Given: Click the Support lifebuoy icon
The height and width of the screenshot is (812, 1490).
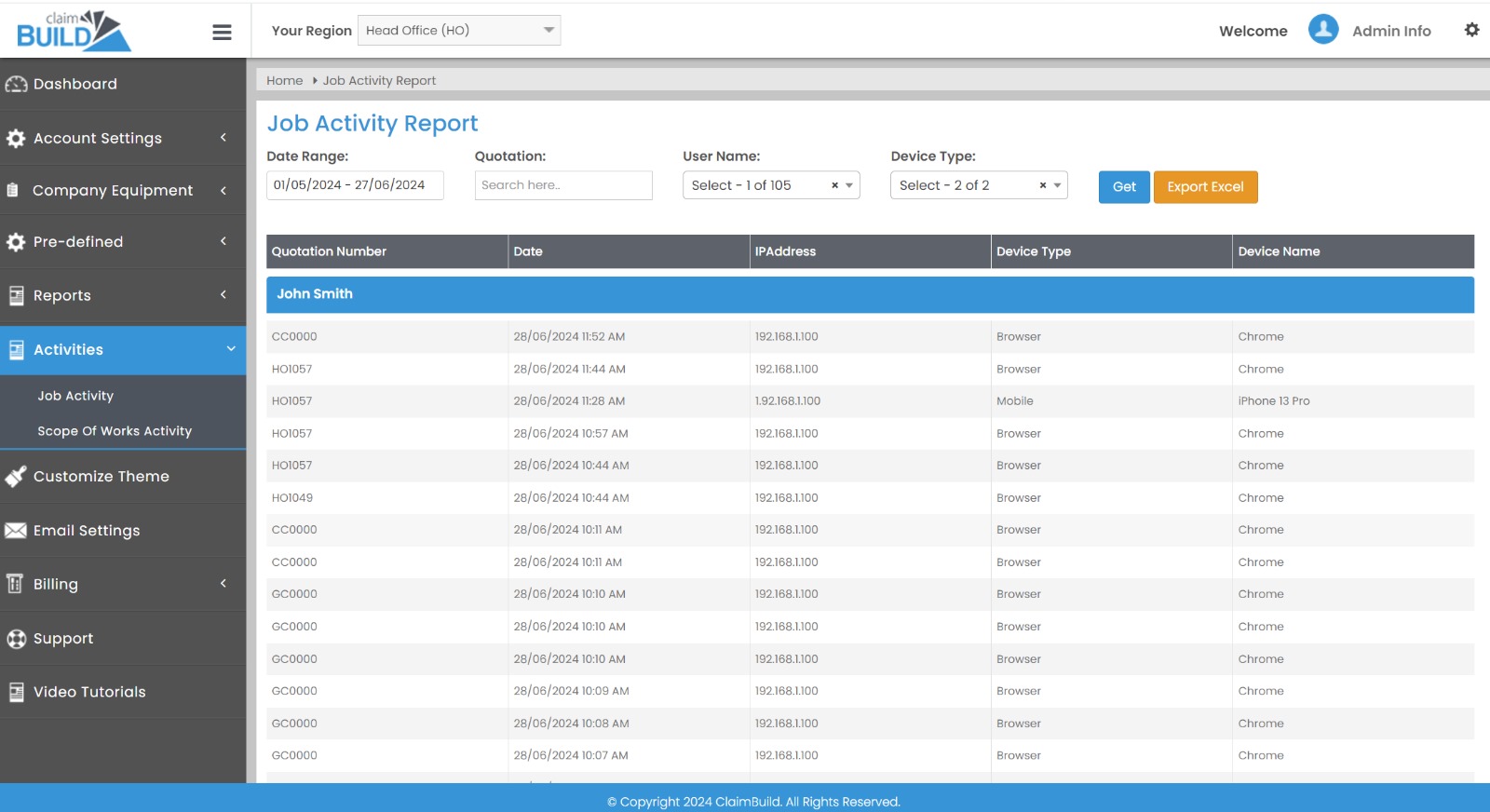Looking at the screenshot, I should pos(16,639).
